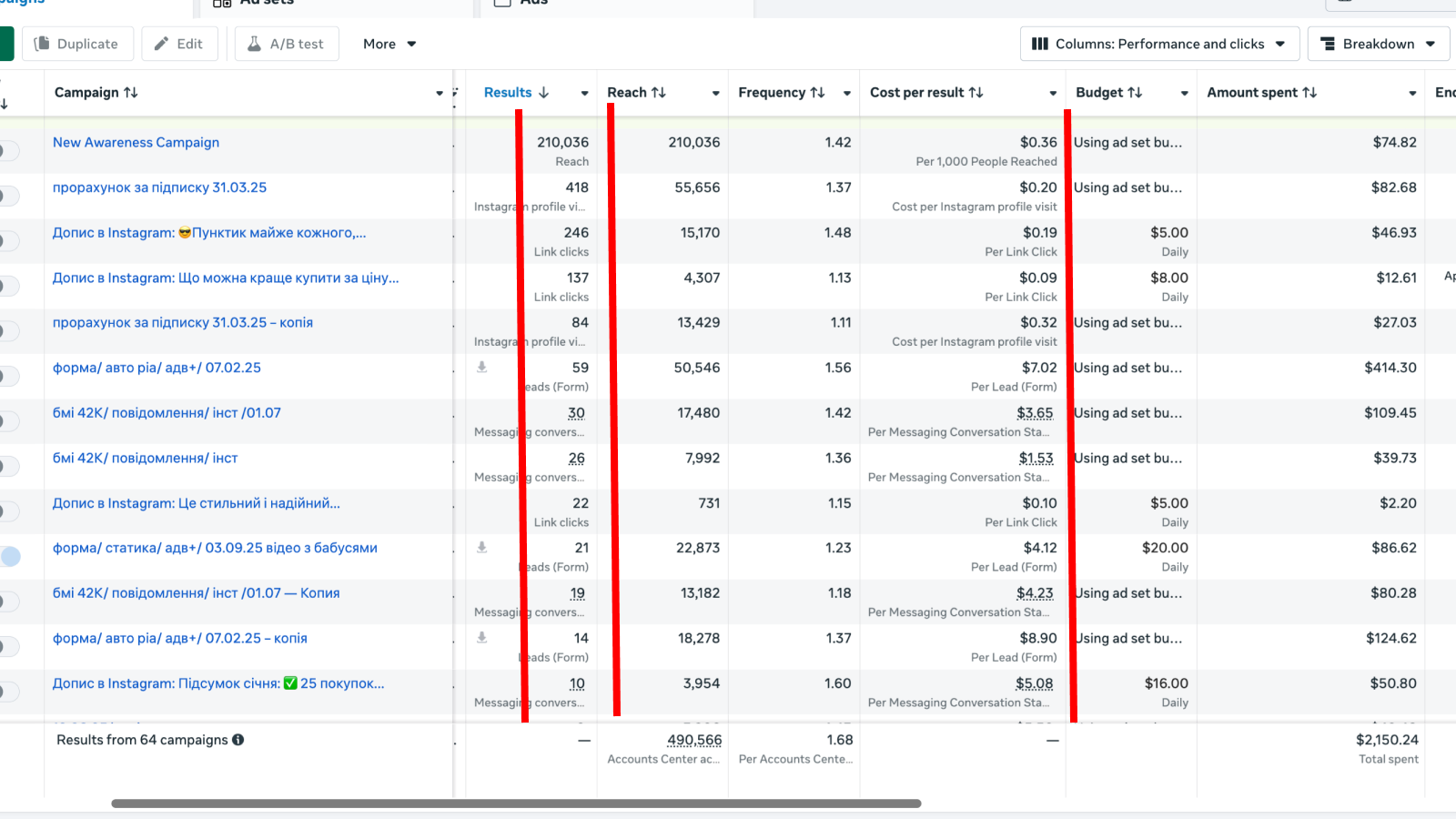The height and width of the screenshot is (819, 1456).
Task: Click the download icon beside 59 leads
Action: [x=482, y=367]
